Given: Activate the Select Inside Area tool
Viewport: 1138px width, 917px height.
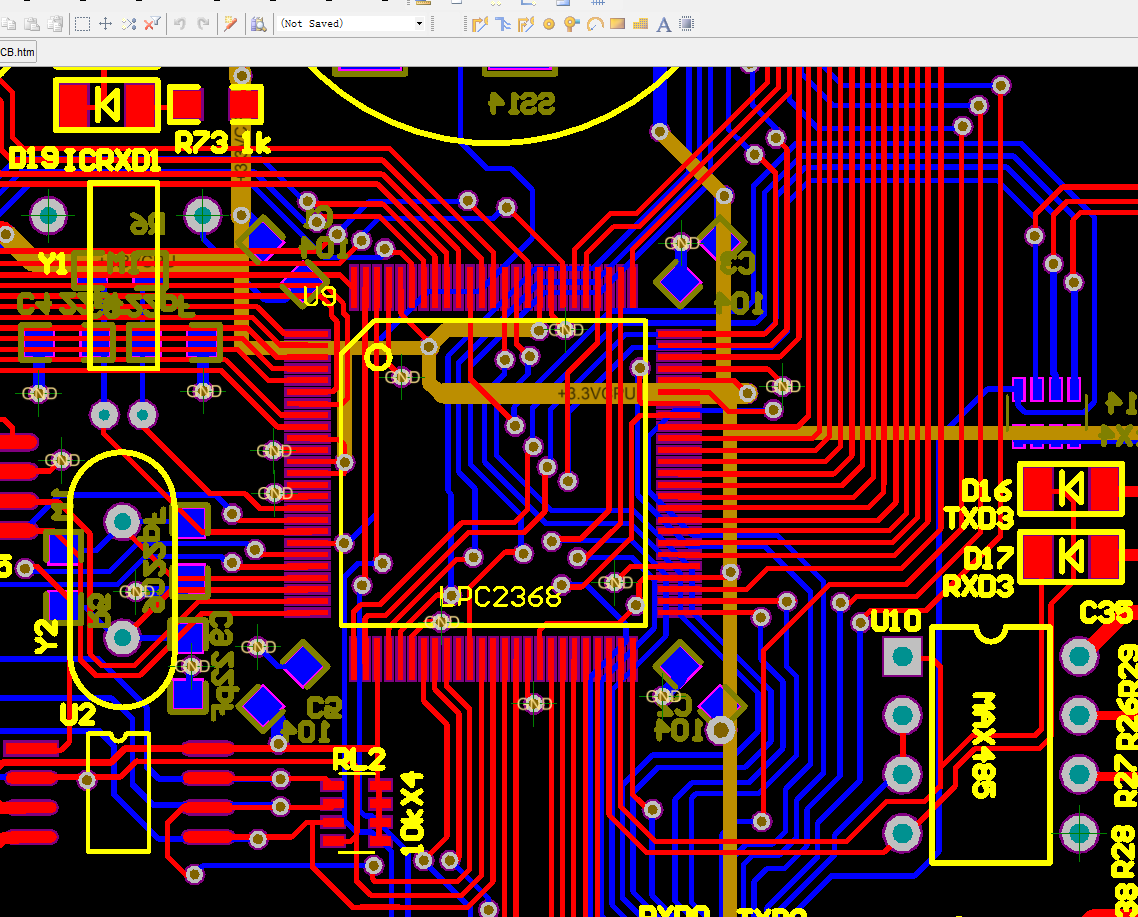Looking at the screenshot, I should (82, 24).
